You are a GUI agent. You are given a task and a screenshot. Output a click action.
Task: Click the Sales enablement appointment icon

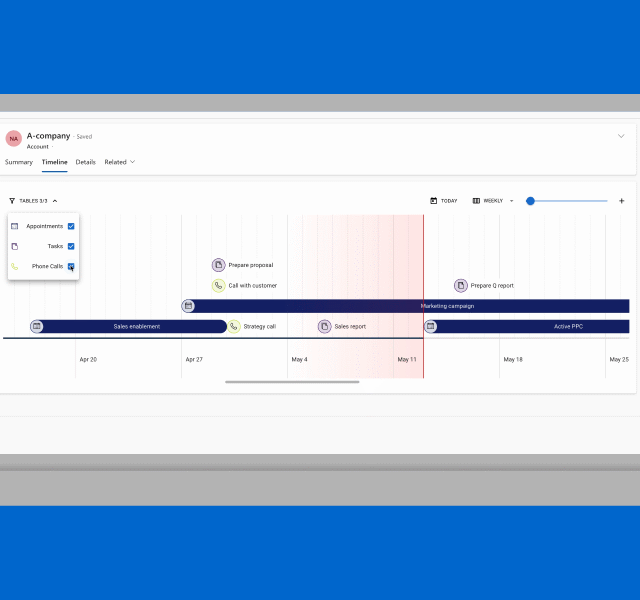tap(37, 326)
